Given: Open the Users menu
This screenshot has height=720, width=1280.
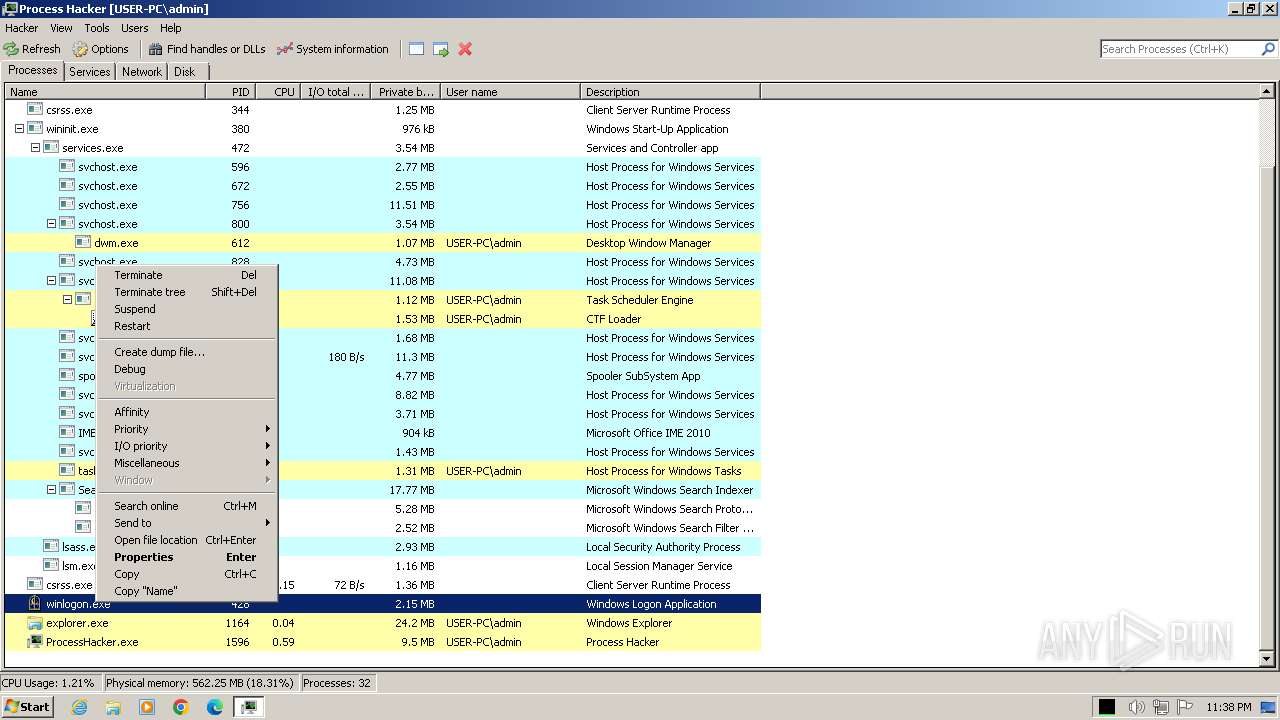Looking at the screenshot, I should (134, 28).
